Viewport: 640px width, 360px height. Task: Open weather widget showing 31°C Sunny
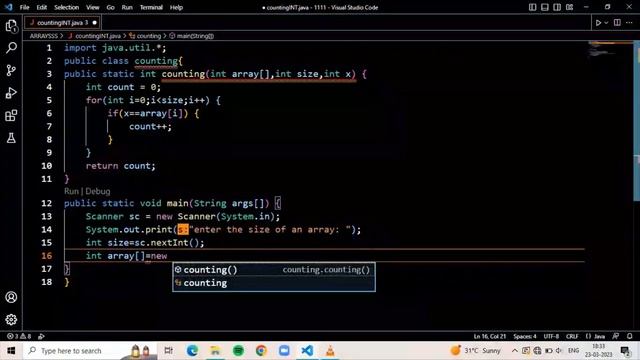tap(476, 351)
